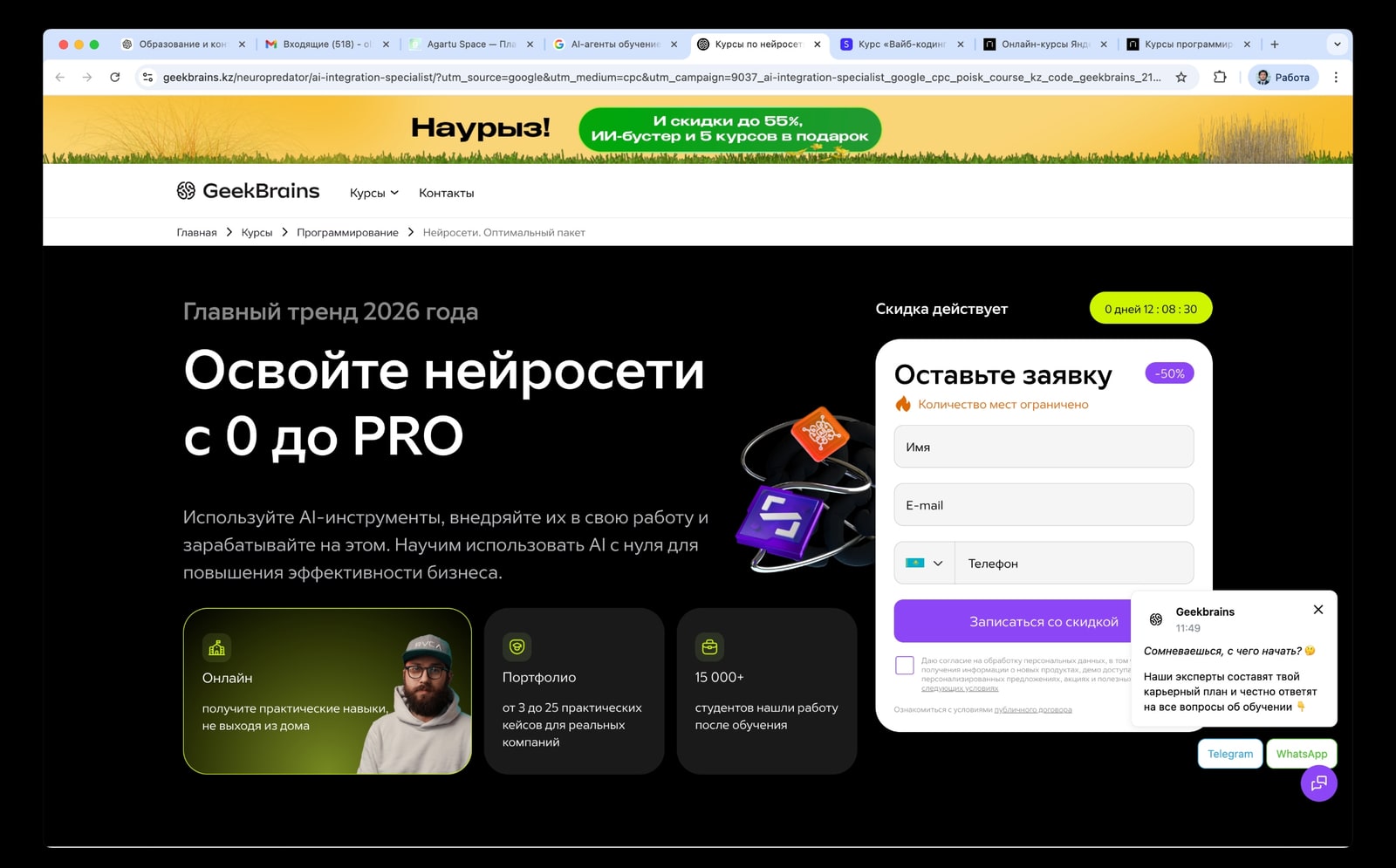The width and height of the screenshot is (1396, 868).
Task: Expand the tab search dropdown arrow
Action: (x=1337, y=44)
